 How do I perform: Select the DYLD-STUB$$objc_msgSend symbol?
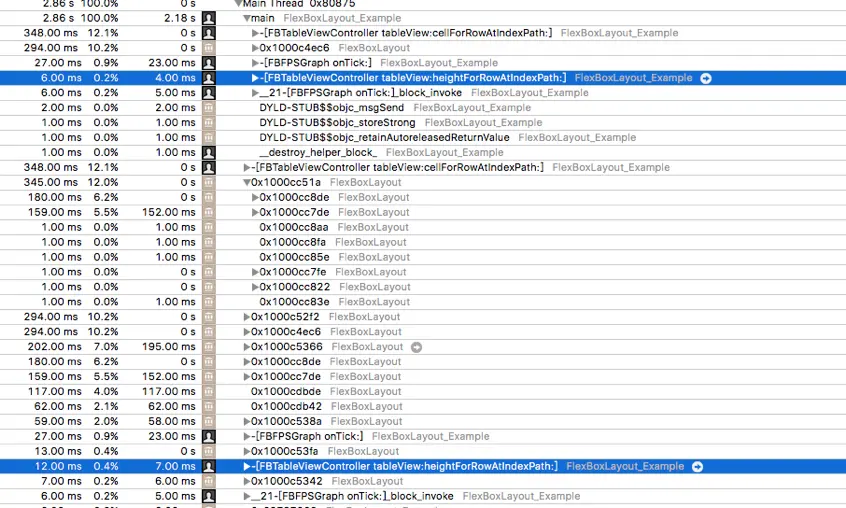(x=331, y=108)
